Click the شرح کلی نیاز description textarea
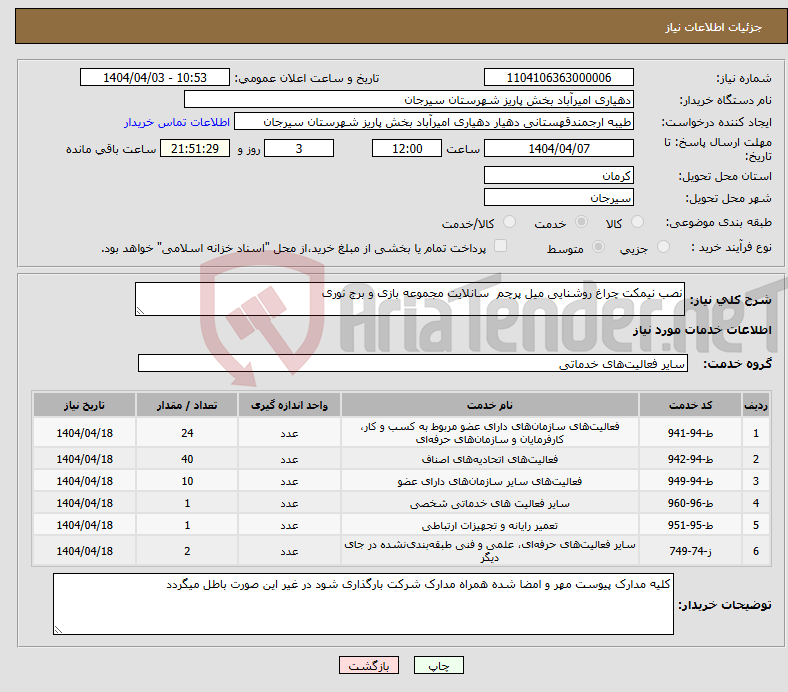The height and width of the screenshot is (692, 788). [410, 299]
